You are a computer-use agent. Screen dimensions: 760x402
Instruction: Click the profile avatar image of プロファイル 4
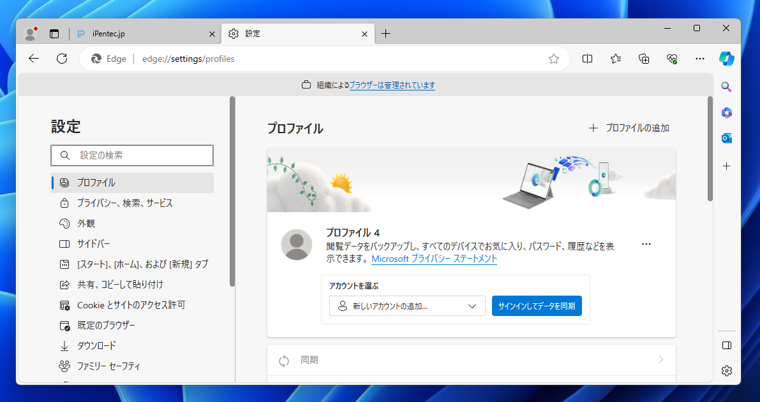[x=297, y=244]
